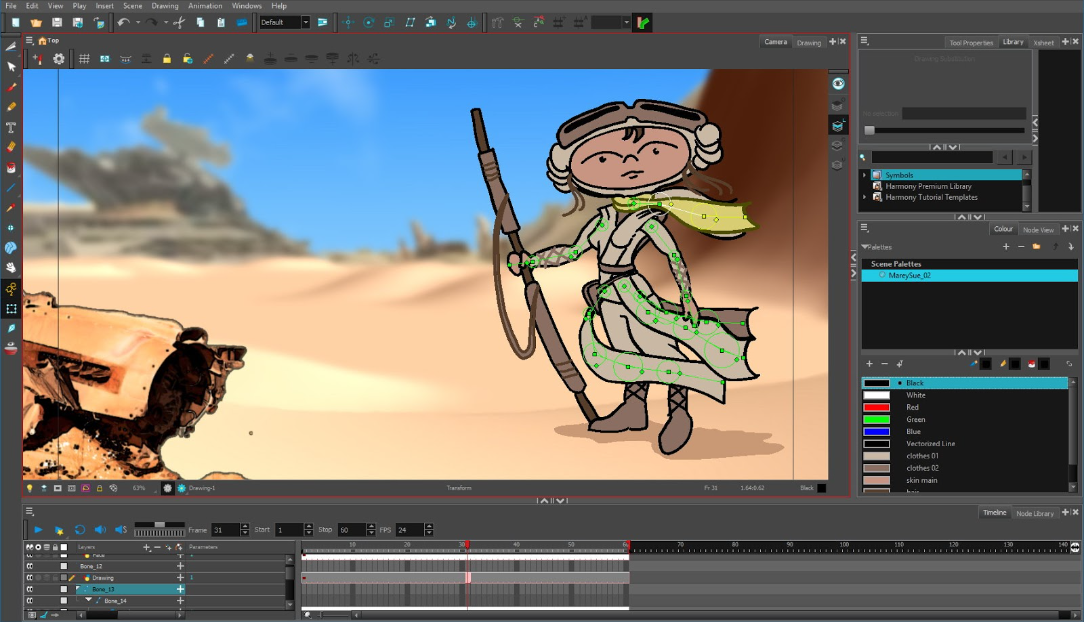
Task: Switch to the Node Library tab
Action: [1035, 513]
